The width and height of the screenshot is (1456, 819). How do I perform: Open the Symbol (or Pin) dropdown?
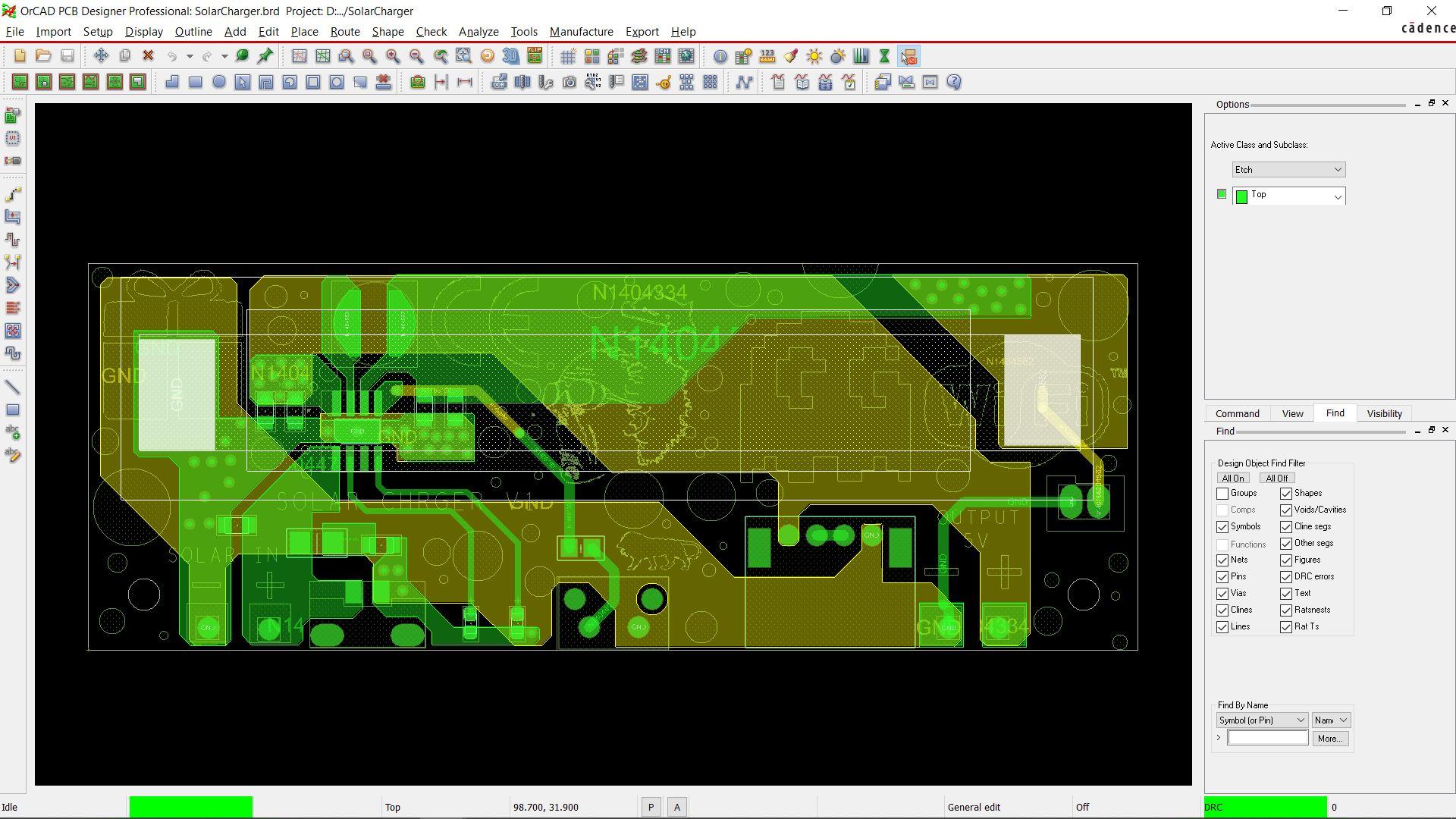[1262, 720]
